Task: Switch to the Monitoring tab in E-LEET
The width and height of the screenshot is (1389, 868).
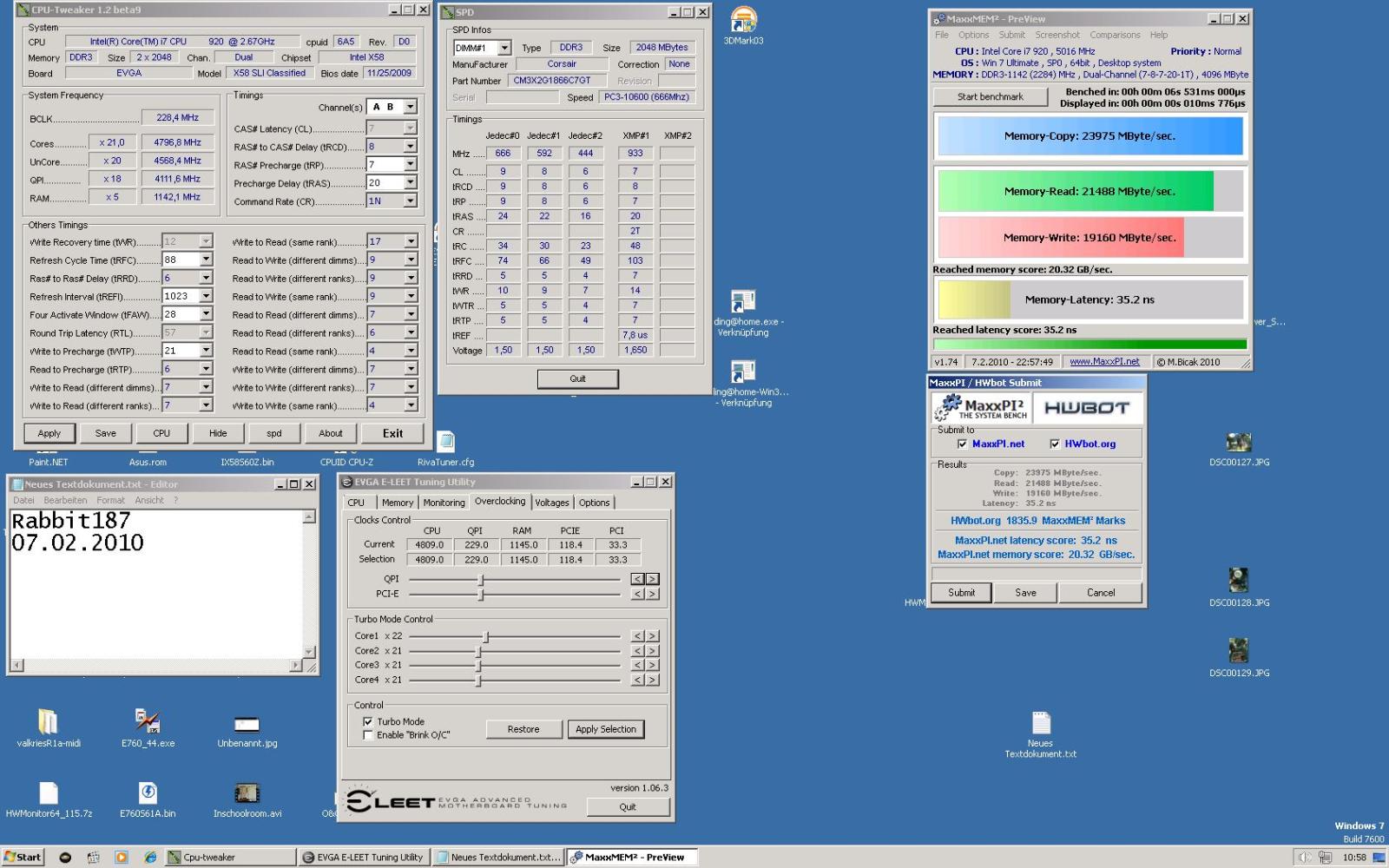Action: pyautogui.click(x=444, y=503)
